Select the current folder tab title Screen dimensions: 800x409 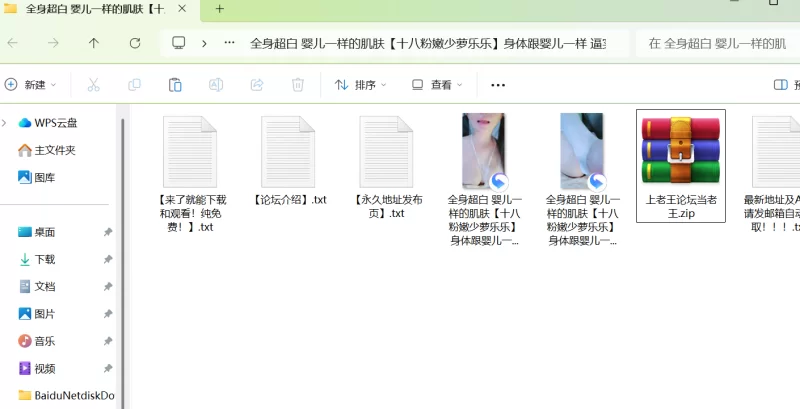[x=95, y=9]
